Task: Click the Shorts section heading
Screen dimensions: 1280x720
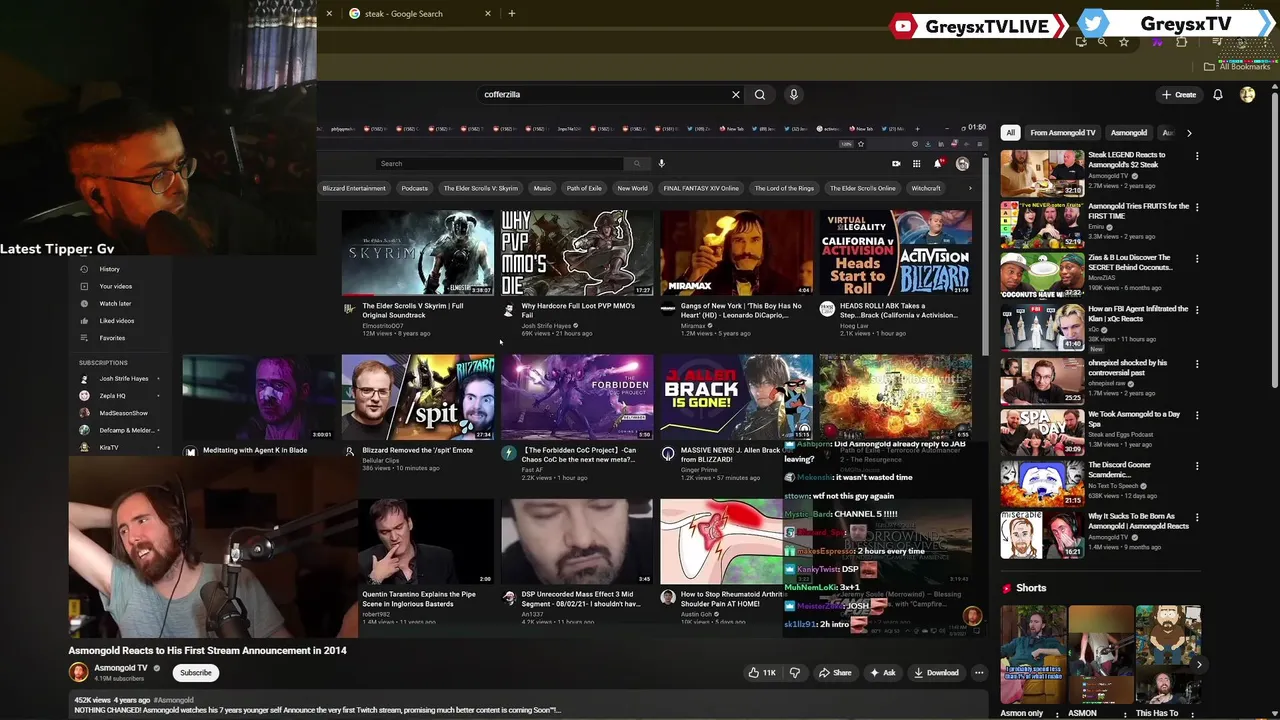Action: 1031,588
